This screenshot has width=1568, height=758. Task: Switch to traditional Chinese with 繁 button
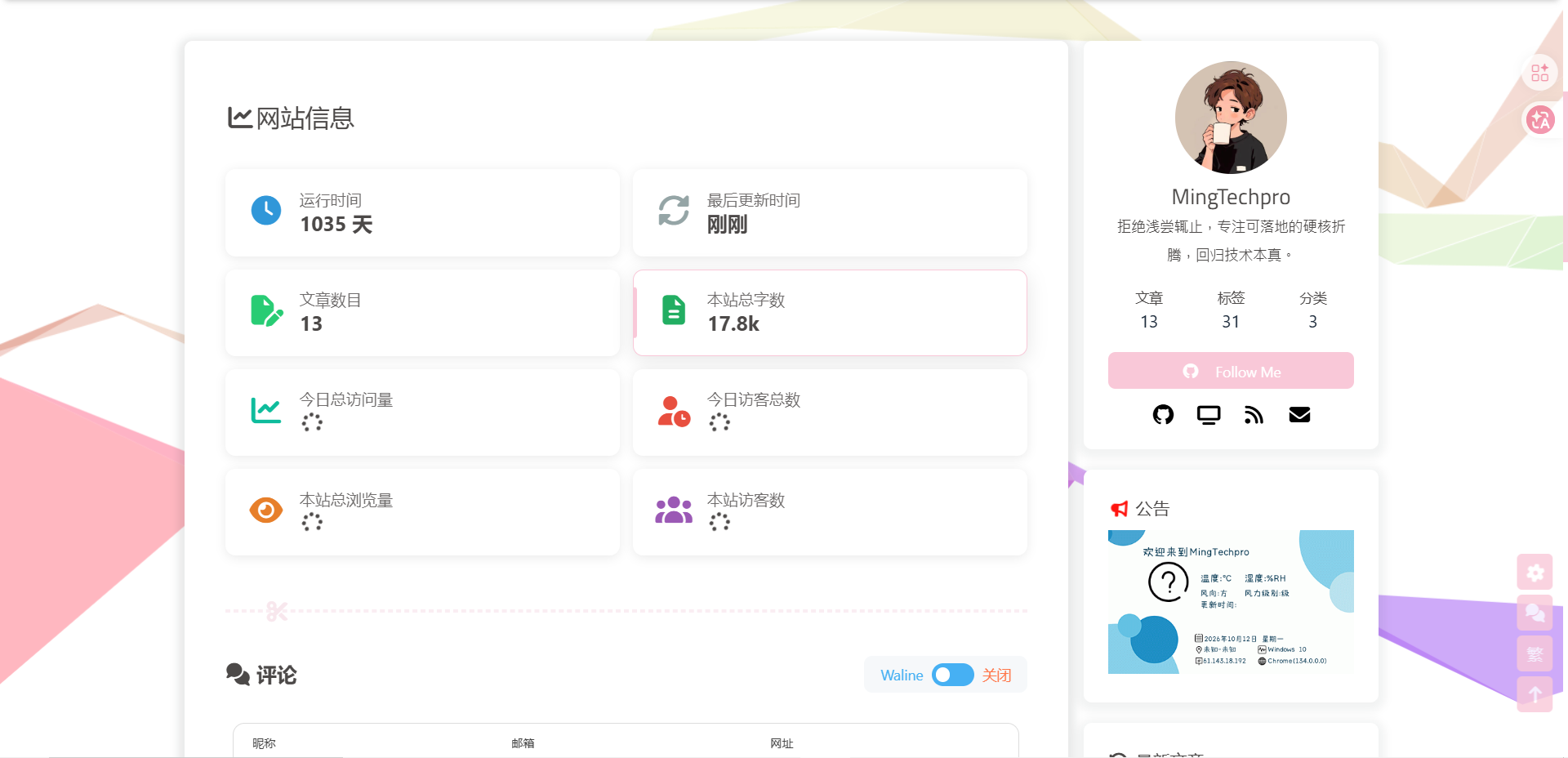pos(1535,654)
